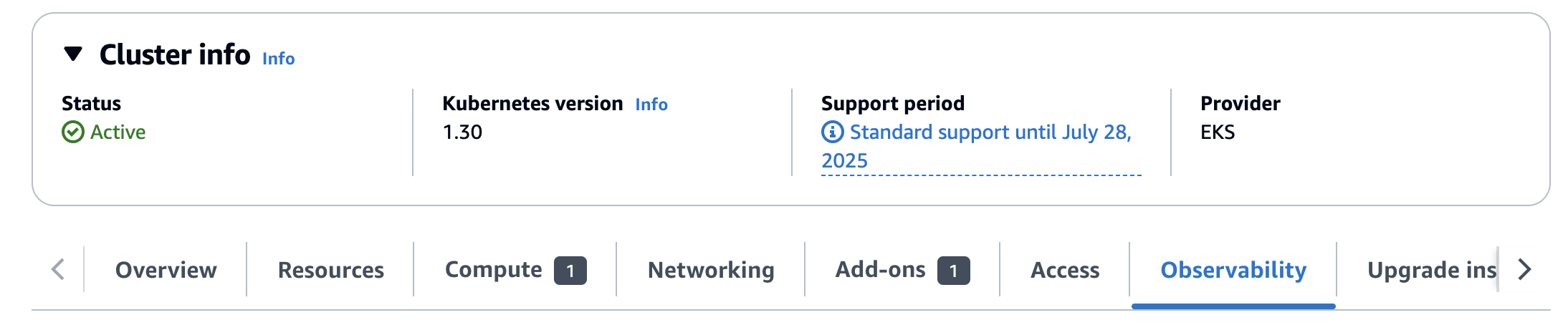The height and width of the screenshot is (325, 1568).
Task: Click the Provider value EKS
Action: click(1217, 132)
